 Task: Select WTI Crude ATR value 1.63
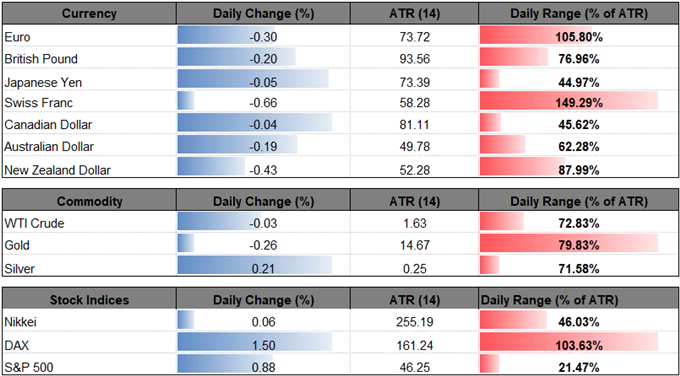416,224
